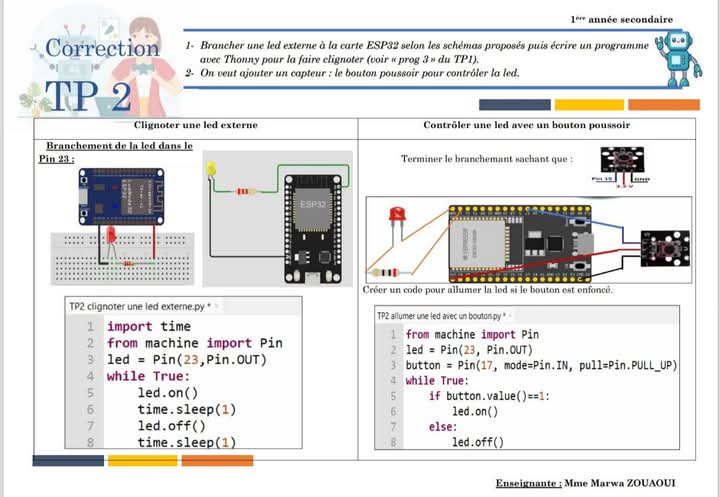Click the blue robot mascot icon
Screen dimensions: 720x497
(x=677, y=57)
